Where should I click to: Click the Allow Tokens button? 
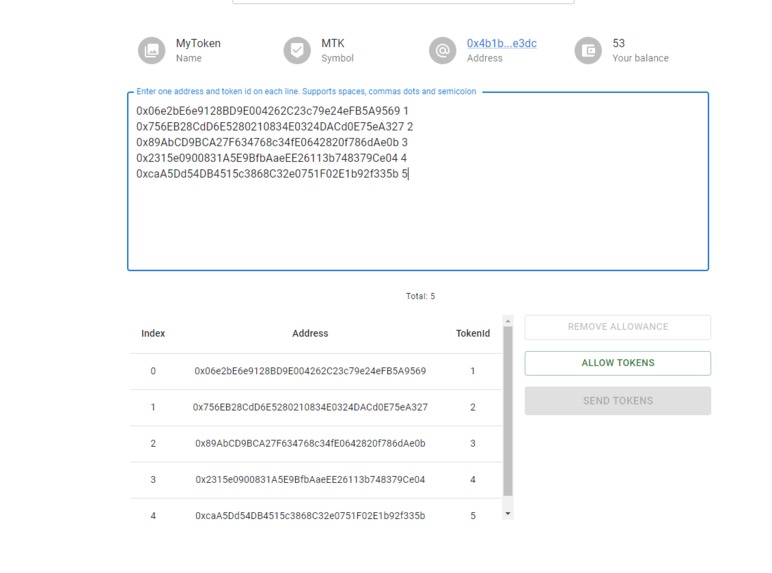[618, 363]
